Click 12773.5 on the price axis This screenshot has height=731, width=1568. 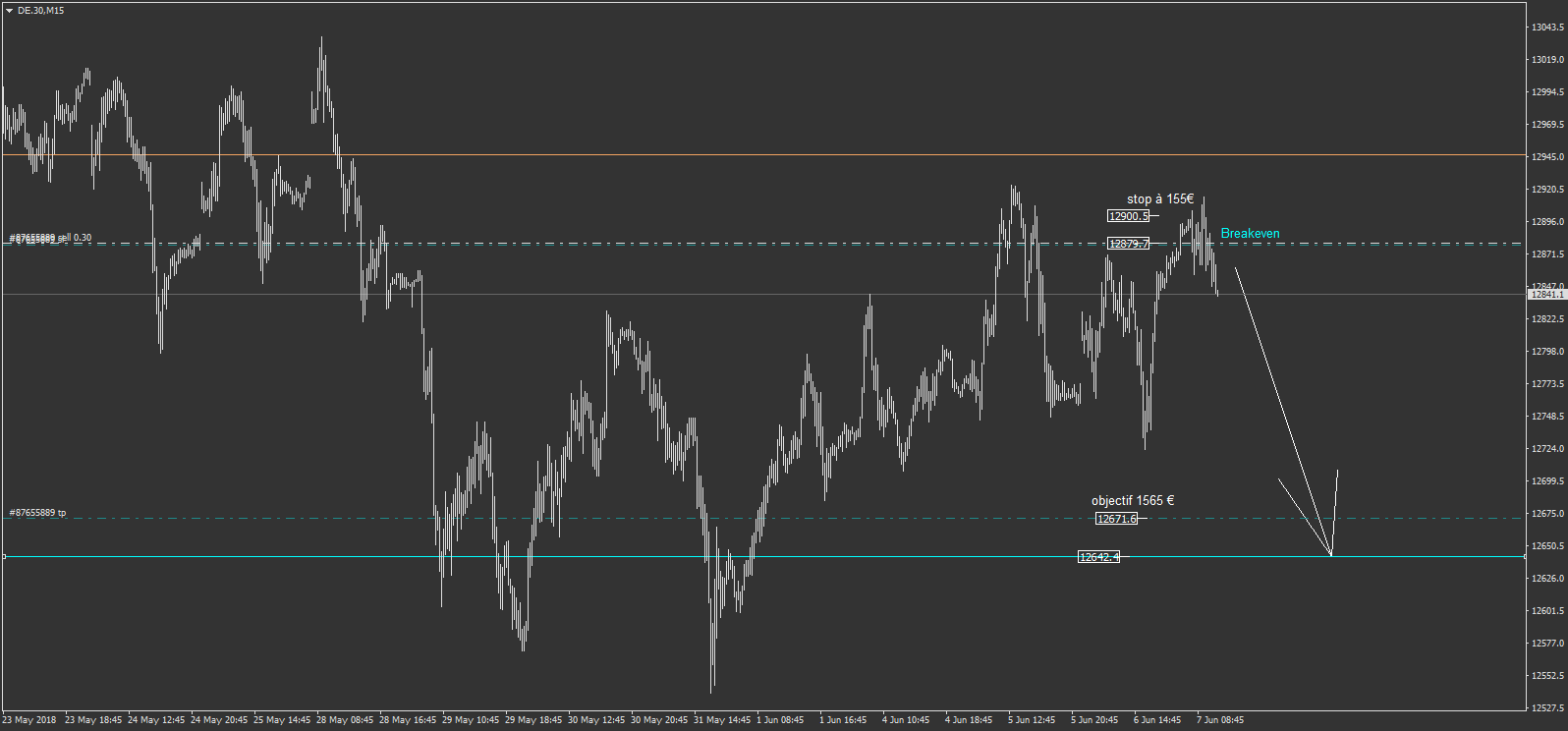1547,384
